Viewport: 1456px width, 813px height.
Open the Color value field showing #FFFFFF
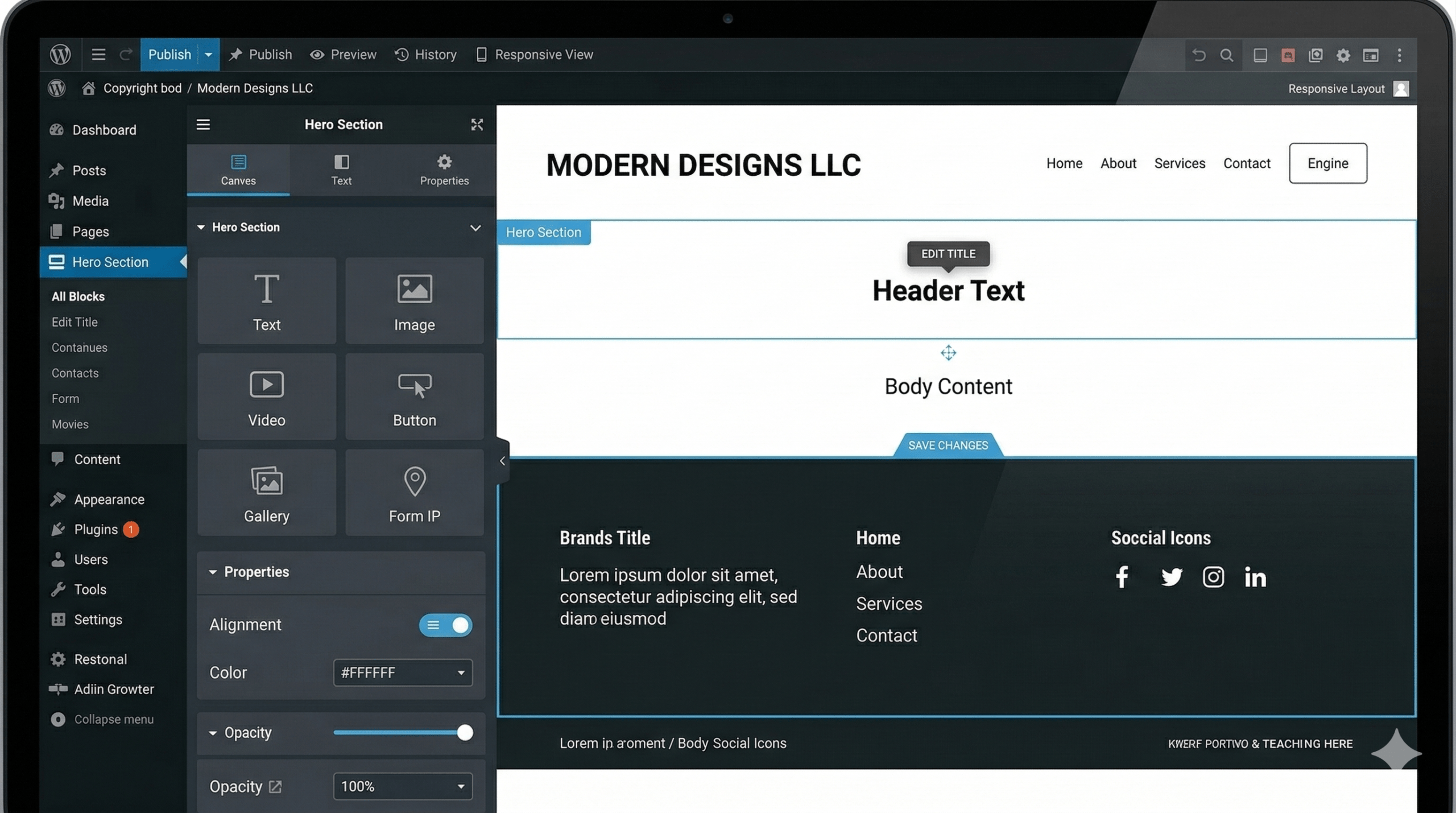point(402,672)
